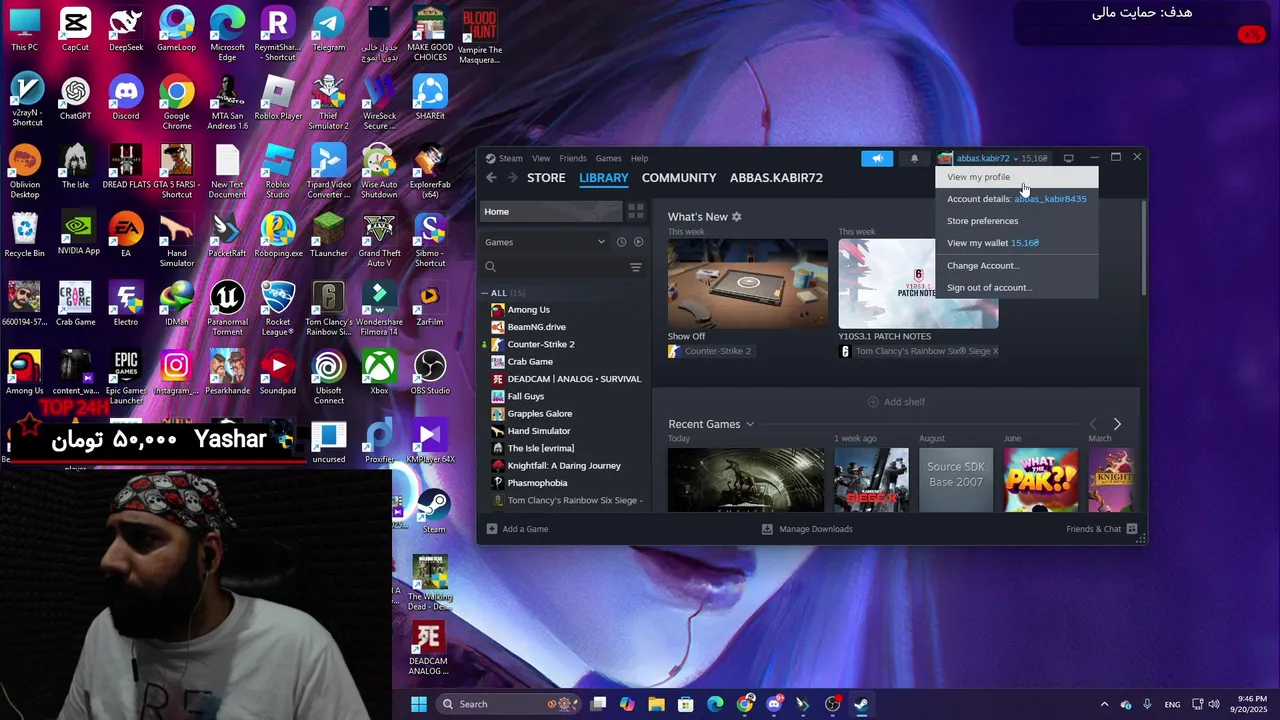
Task: Open What The Pak recent game cover
Action: [x=1041, y=480]
